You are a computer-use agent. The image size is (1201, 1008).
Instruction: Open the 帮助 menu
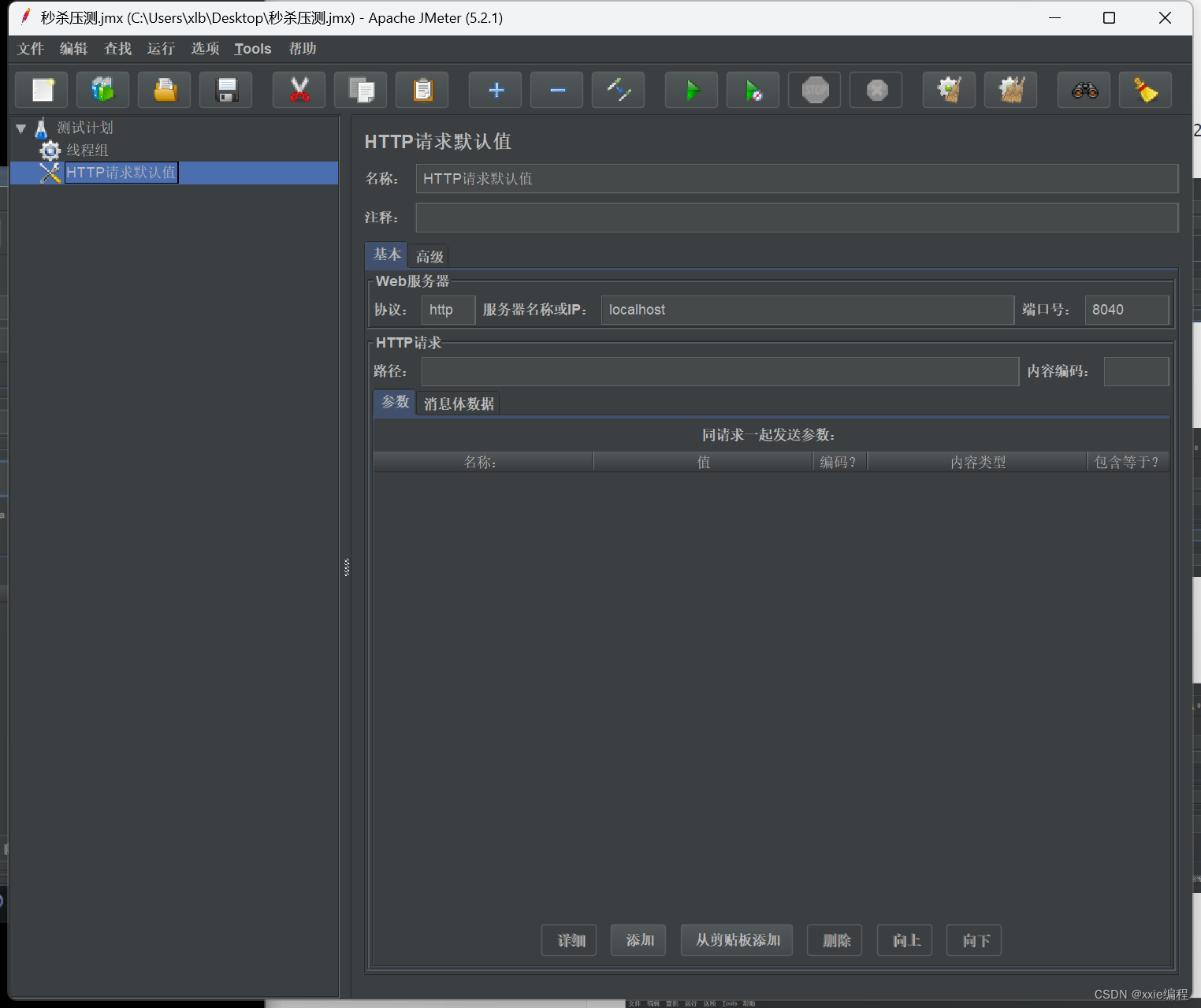point(303,49)
